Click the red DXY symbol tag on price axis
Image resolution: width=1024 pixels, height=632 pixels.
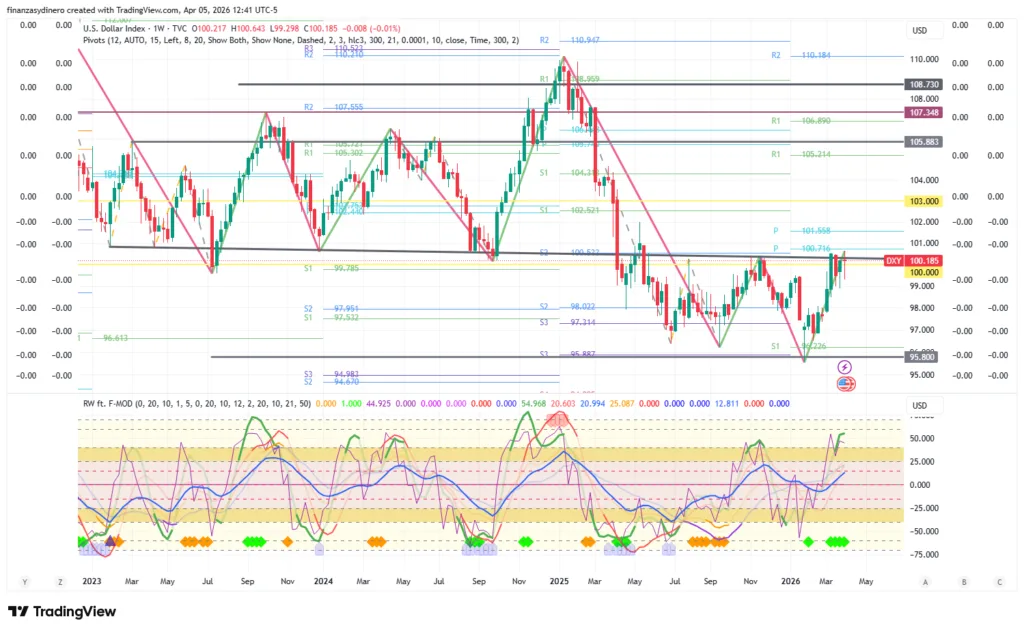pyautogui.click(x=892, y=261)
